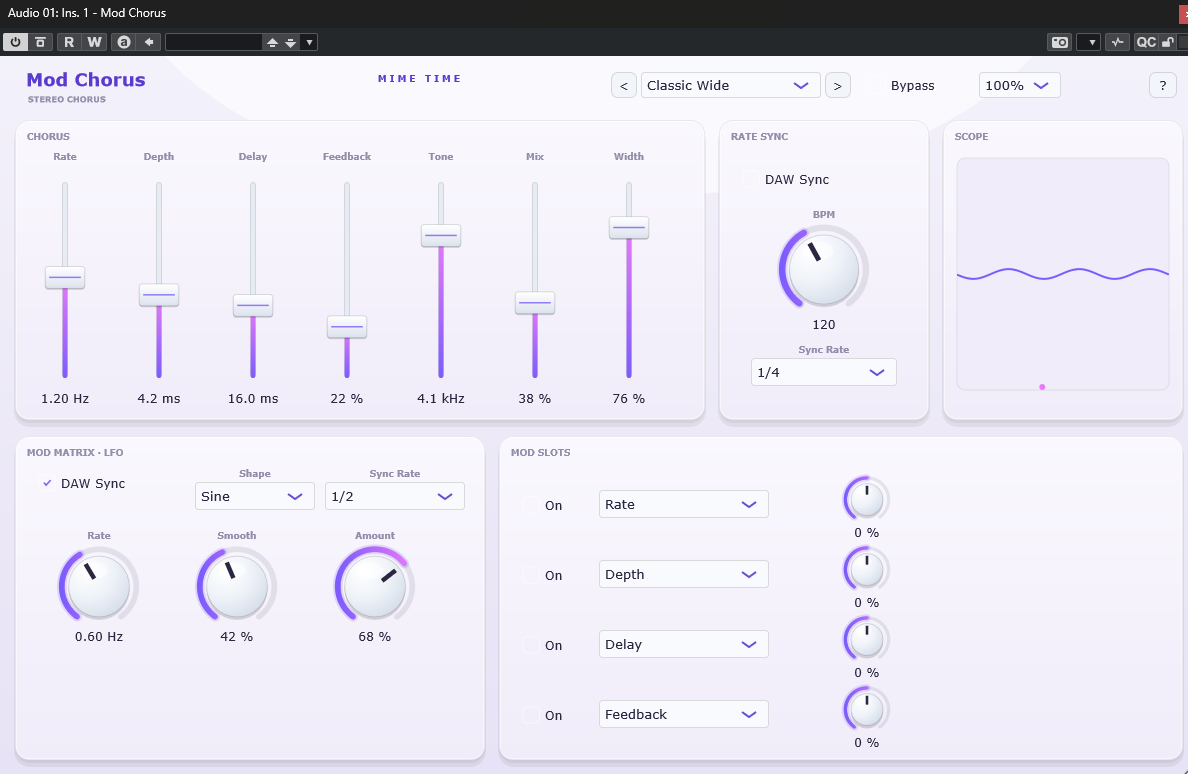Enable the On checkbox for Delay slot
This screenshot has width=1188, height=774.
click(x=531, y=645)
